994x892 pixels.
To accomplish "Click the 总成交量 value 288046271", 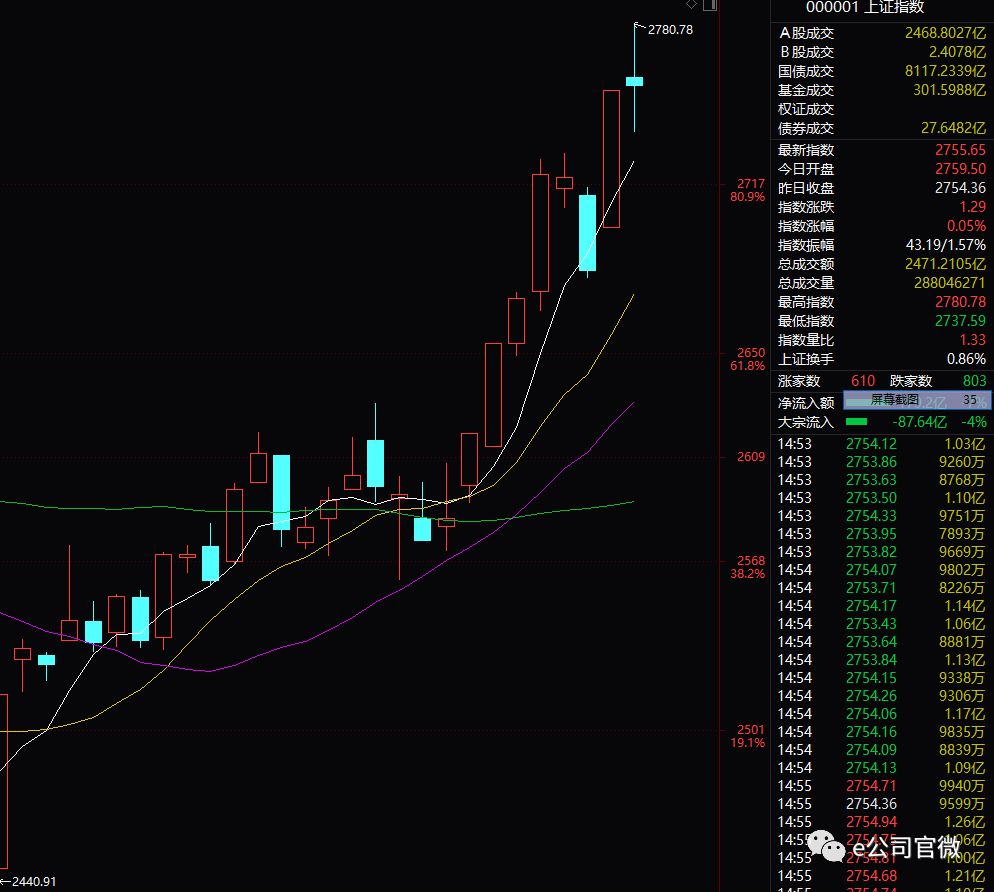I will click(950, 283).
